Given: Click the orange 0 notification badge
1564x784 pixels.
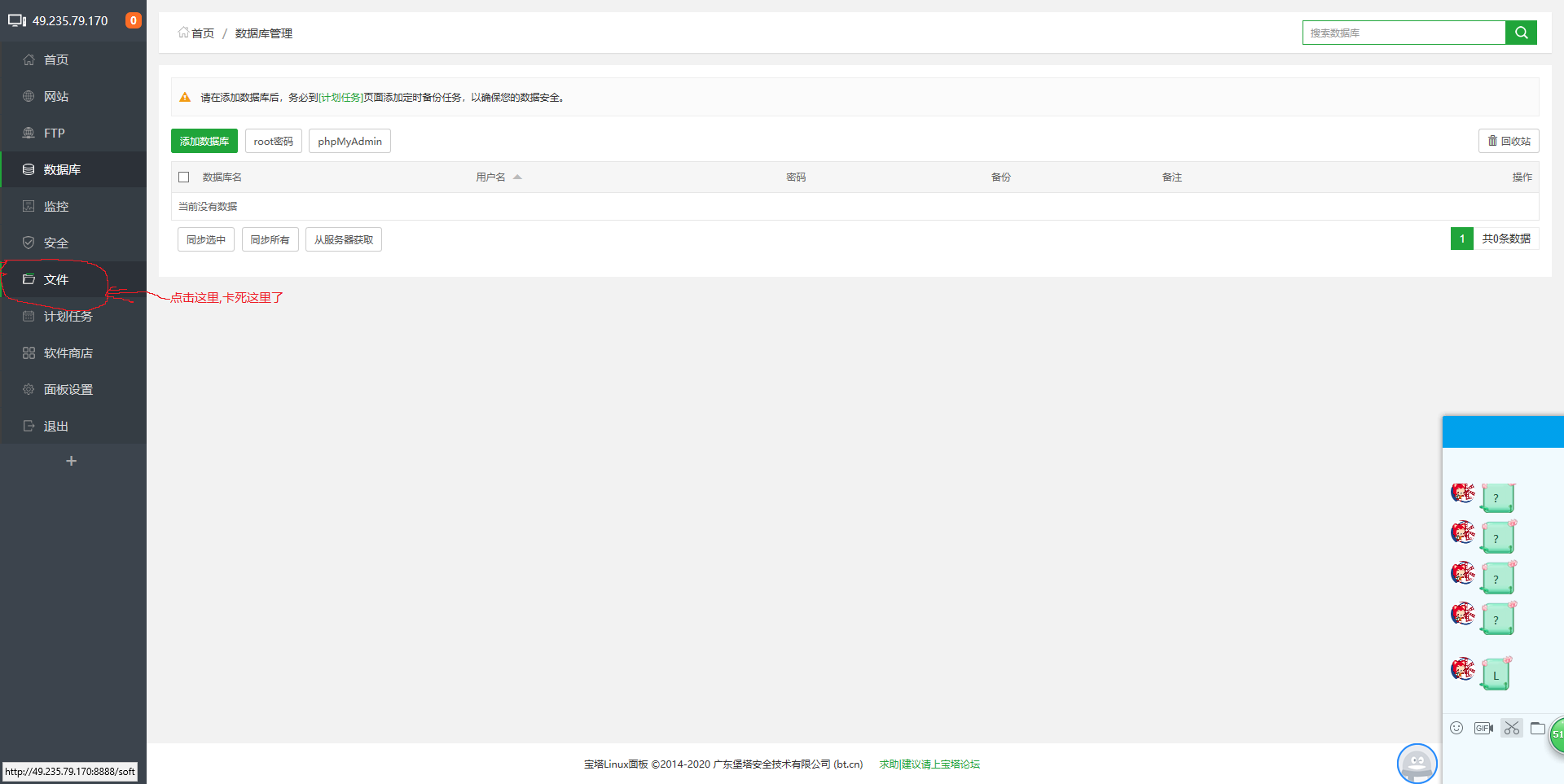Looking at the screenshot, I should tap(134, 20).
